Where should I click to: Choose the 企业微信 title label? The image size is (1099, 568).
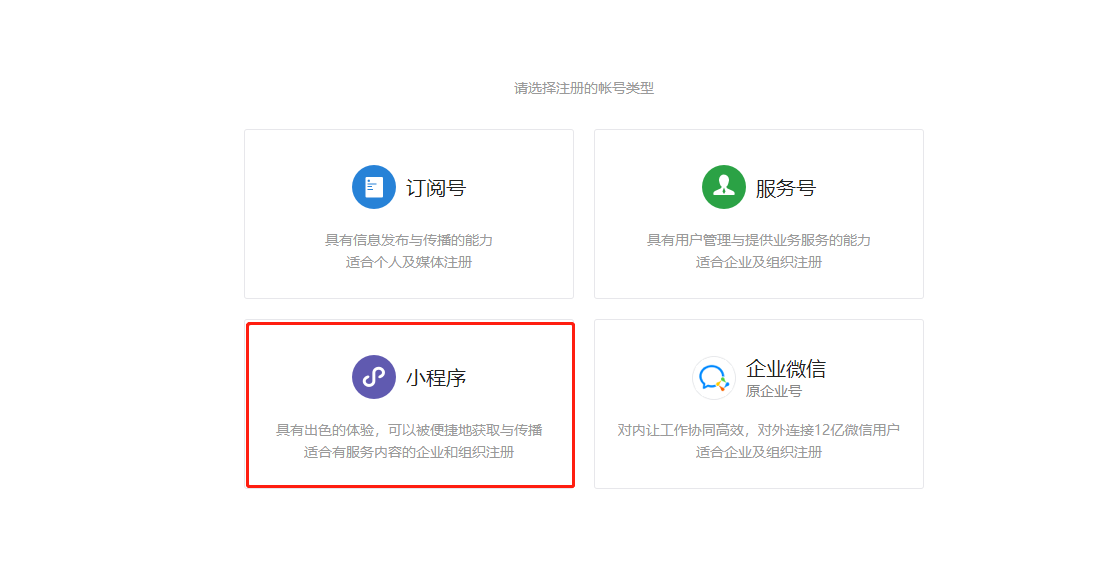pyautogui.click(x=785, y=368)
